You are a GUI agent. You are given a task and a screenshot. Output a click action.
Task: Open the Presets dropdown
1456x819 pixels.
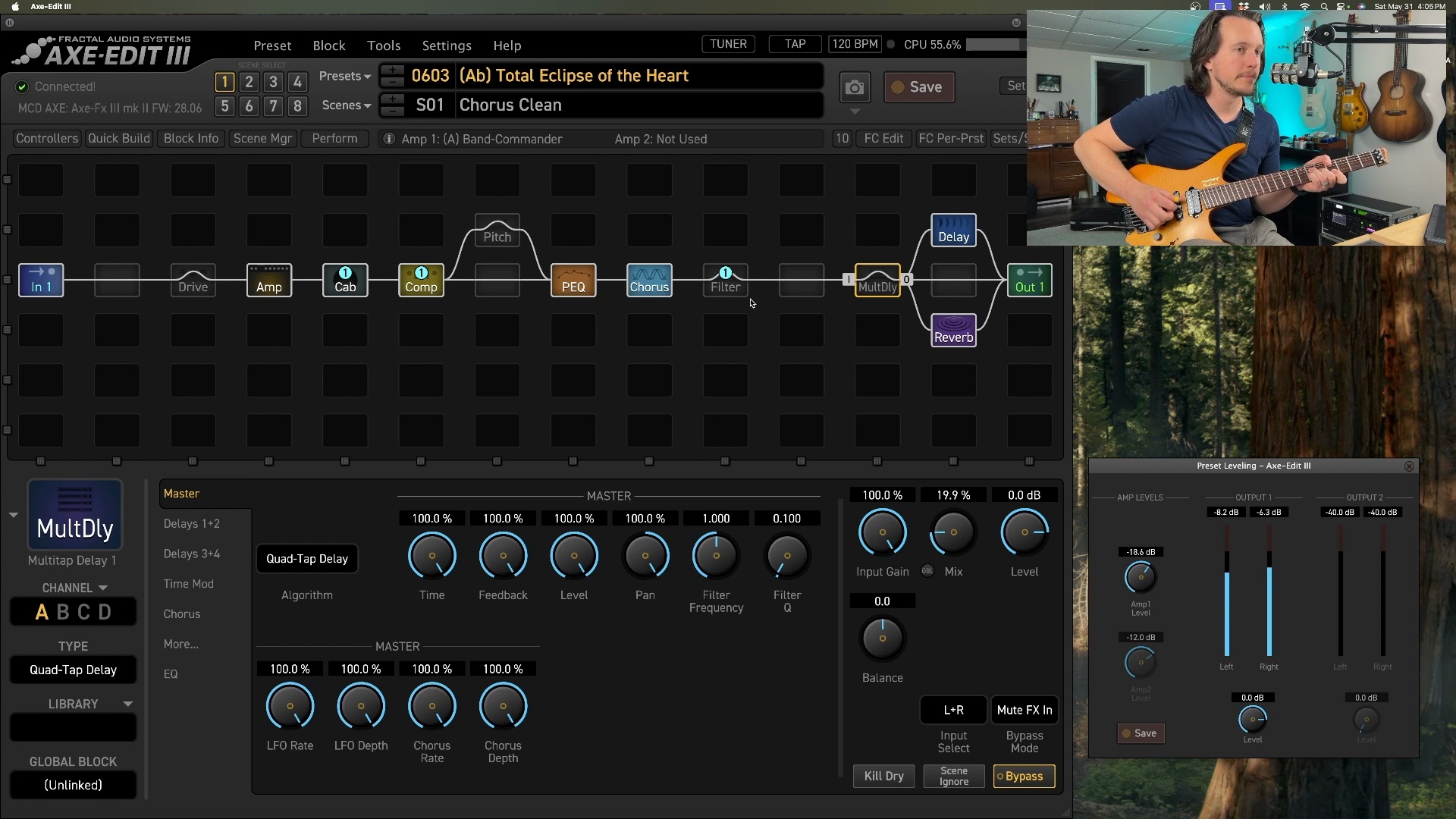coord(344,76)
